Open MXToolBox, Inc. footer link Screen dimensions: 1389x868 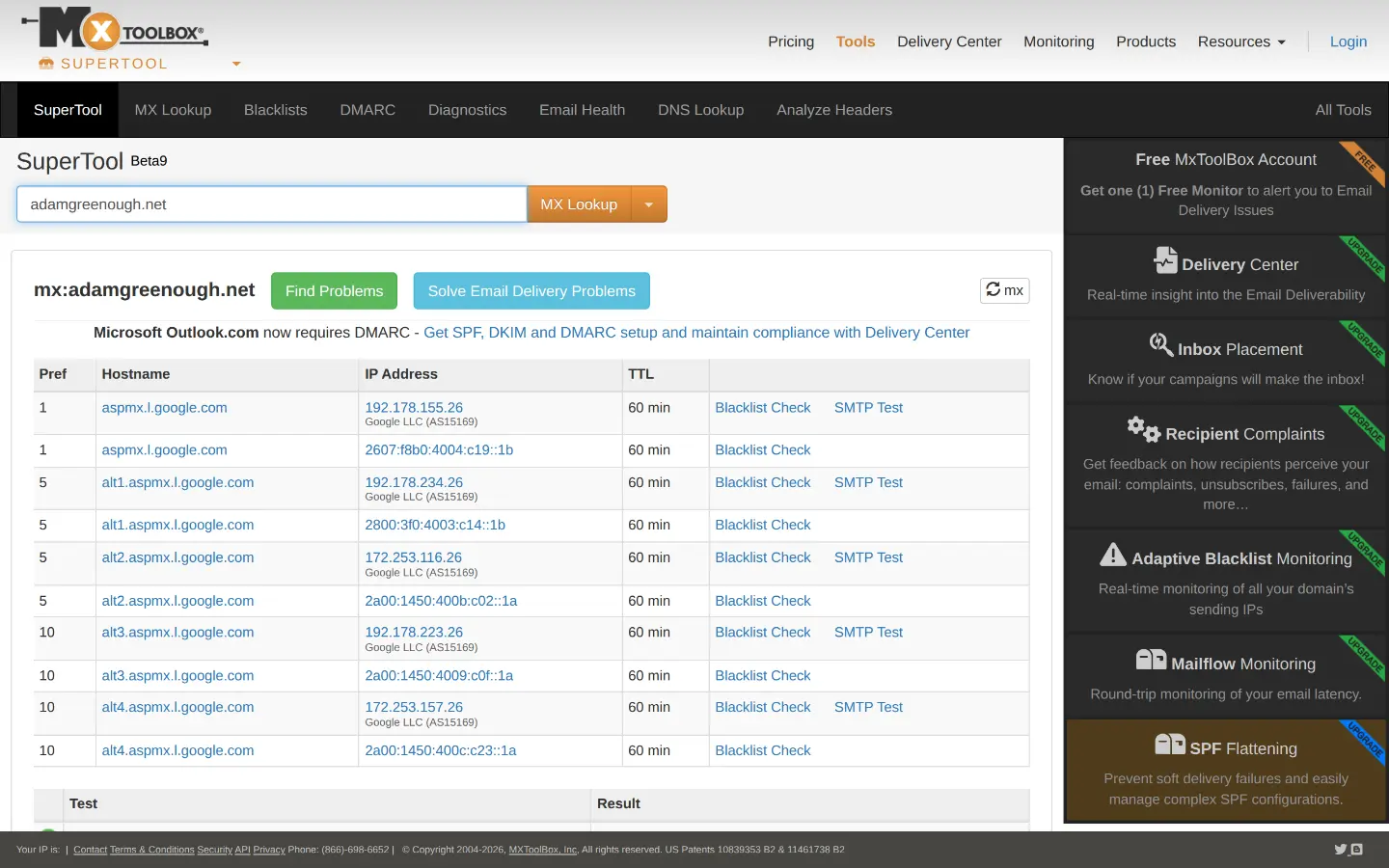[x=543, y=850]
